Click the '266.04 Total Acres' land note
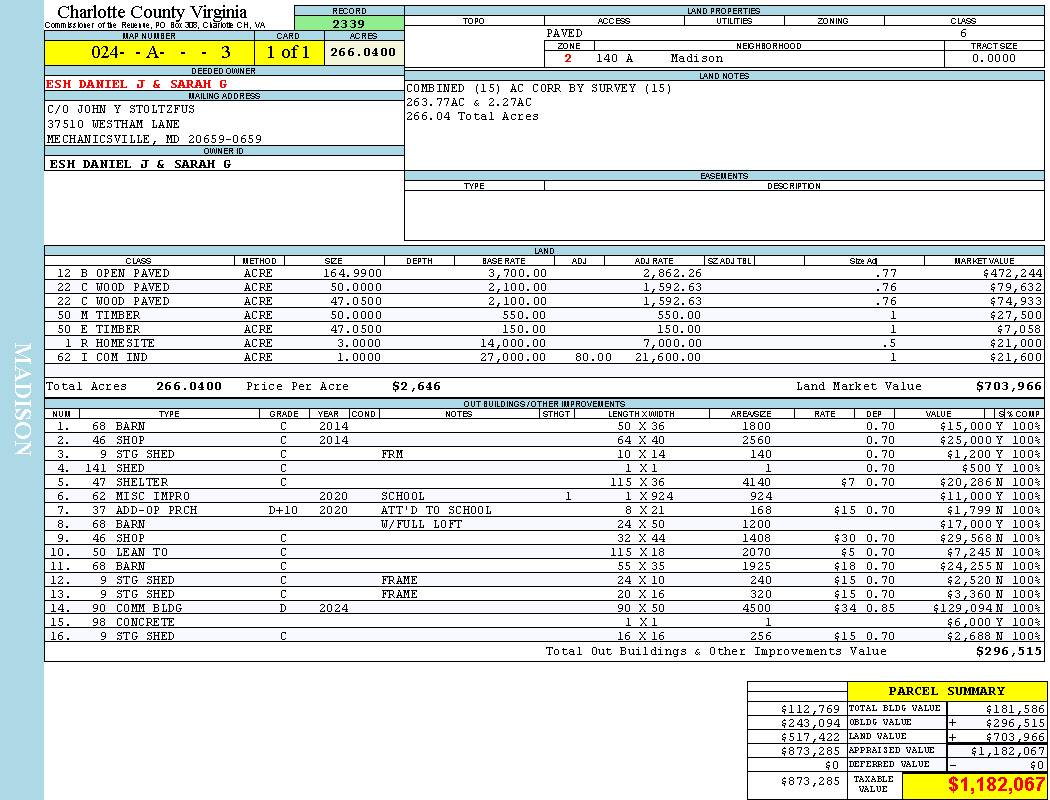This screenshot has height=800, width=1050. coord(472,117)
